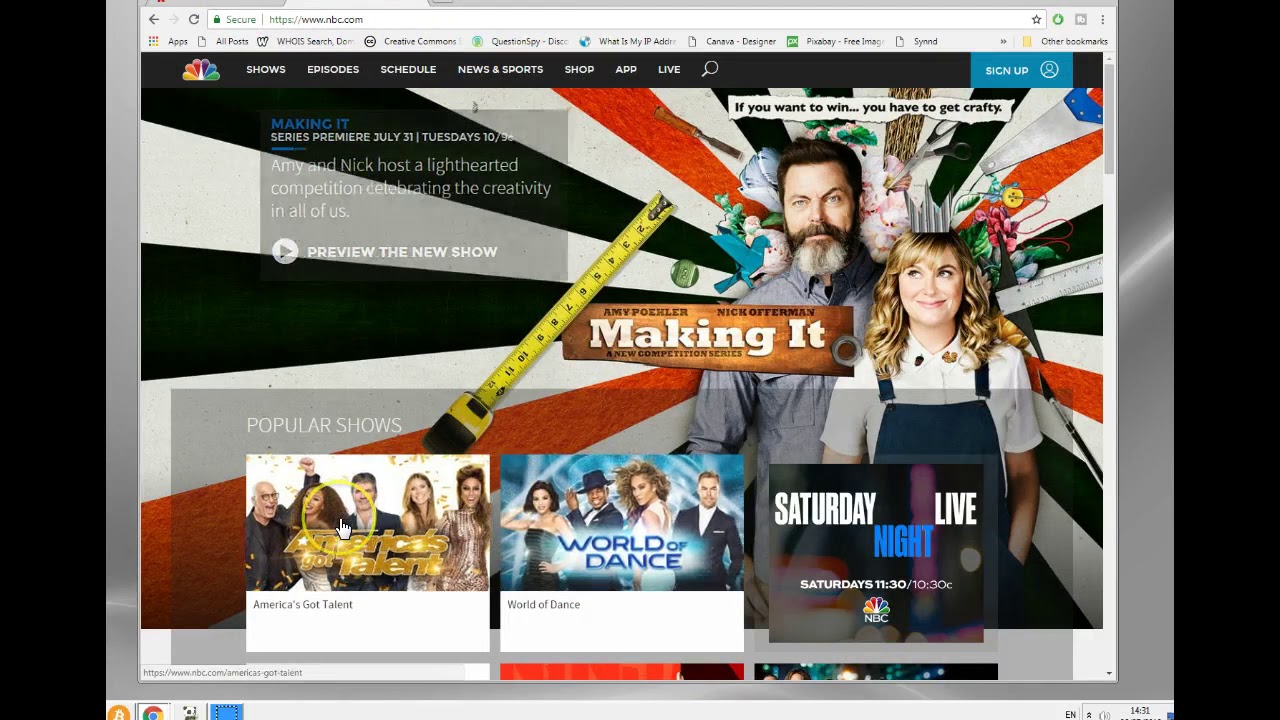The height and width of the screenshot is (720, 1280).
Task: Click the panda app taskbar icon
Action: [189, 713]
